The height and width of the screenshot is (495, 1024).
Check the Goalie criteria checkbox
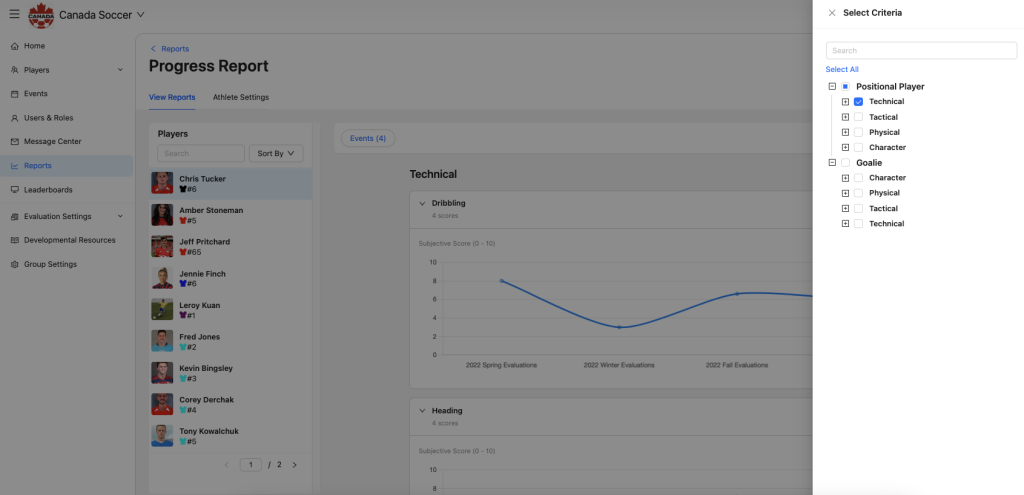coord(845,163)
